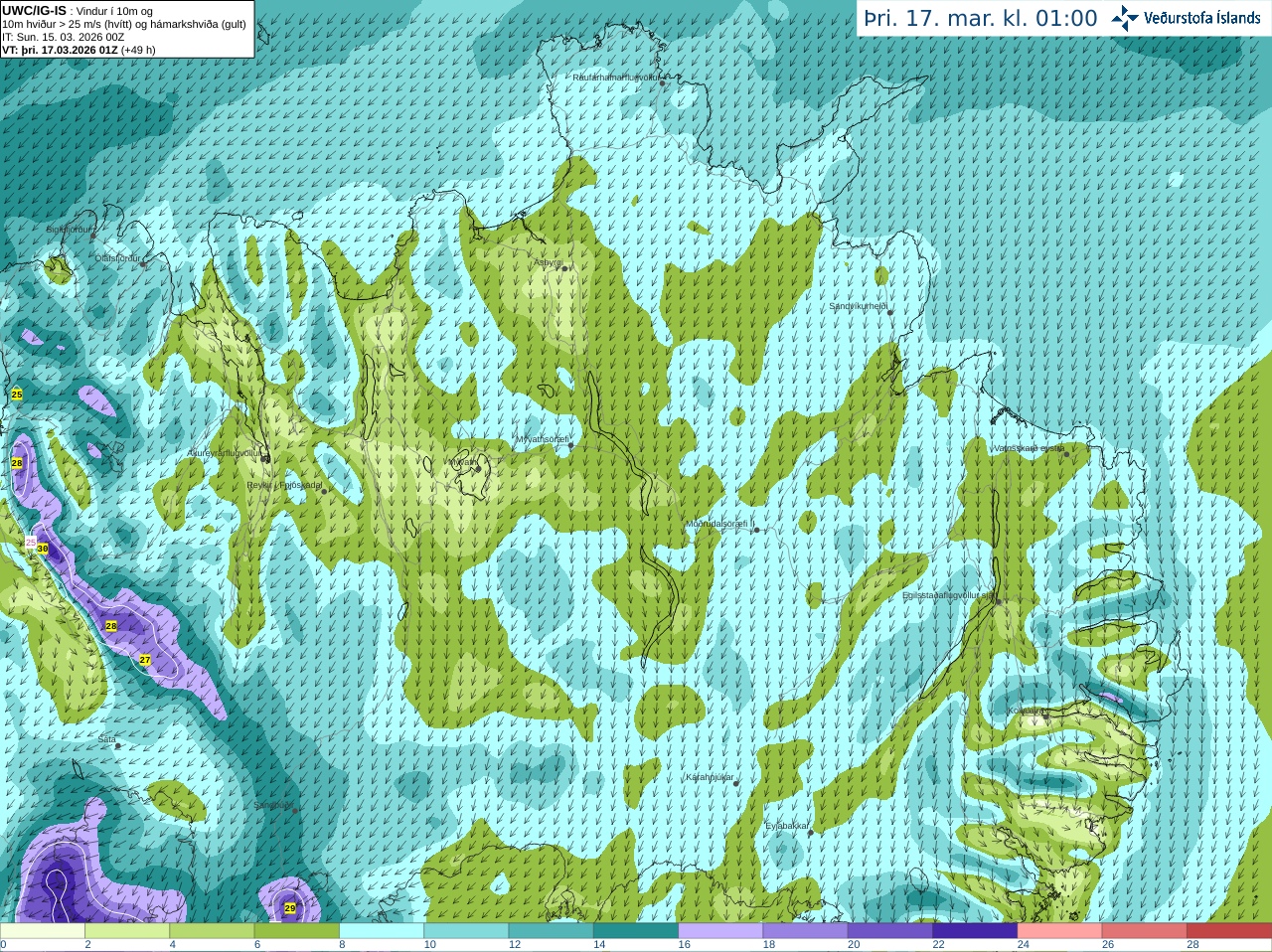1272x952 pixels.
Task: Click the legend number 24
Action: [x=1024, y=945]
